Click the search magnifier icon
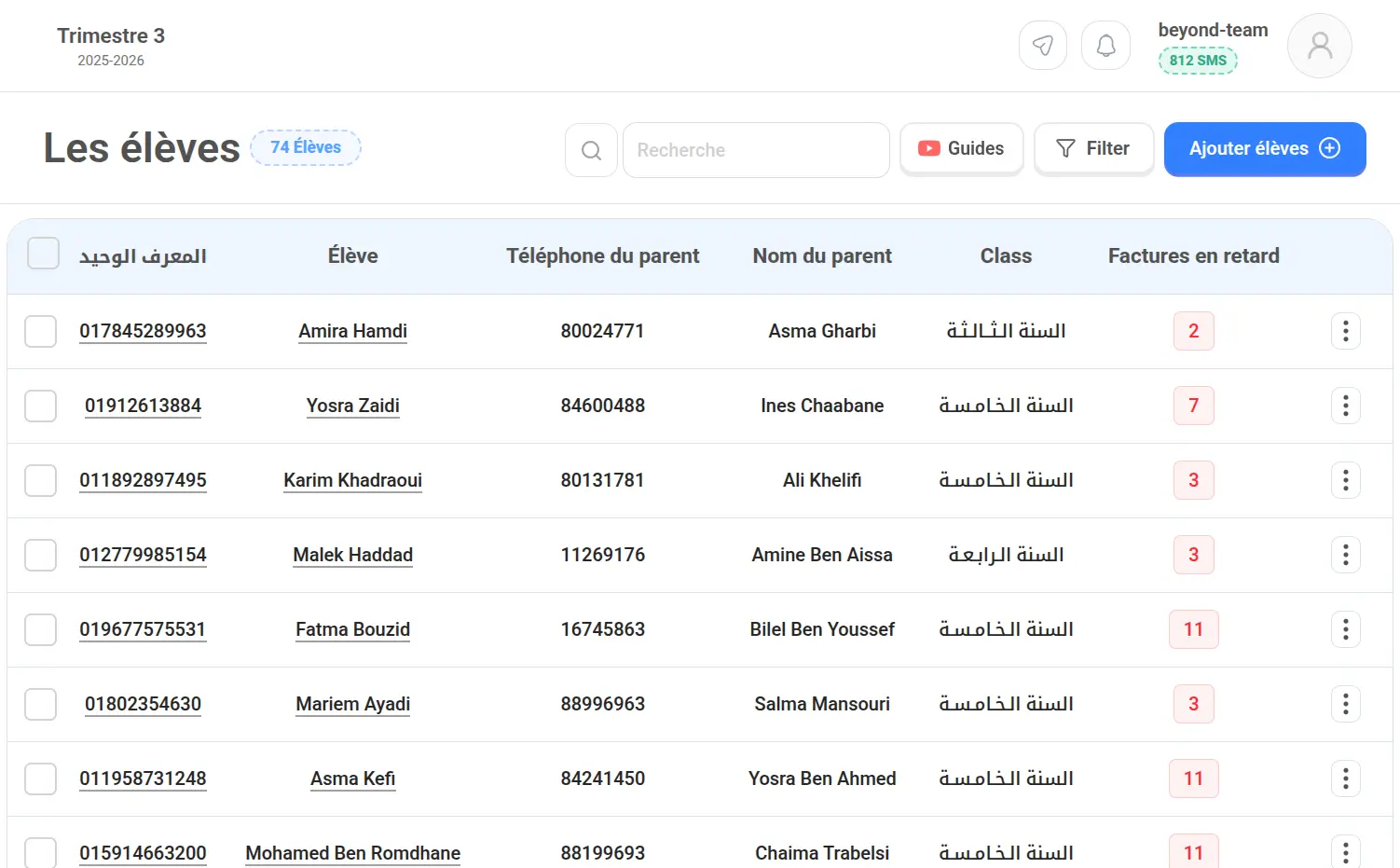This screenshot has width=1400, height=868. (x=591, y=150)
